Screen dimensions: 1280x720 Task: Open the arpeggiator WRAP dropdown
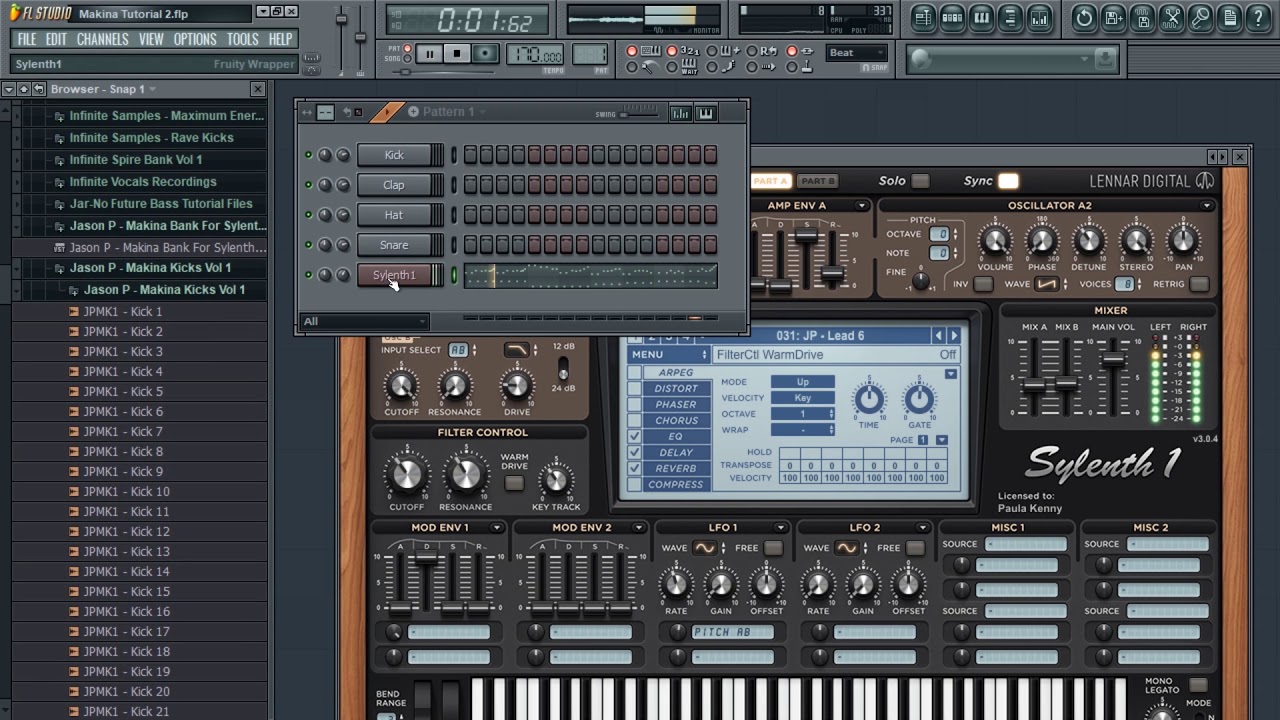point(802,430)
